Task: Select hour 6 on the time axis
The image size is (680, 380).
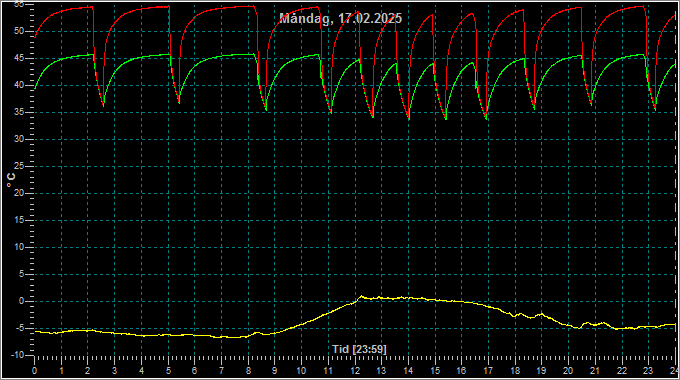Action: 195,371
